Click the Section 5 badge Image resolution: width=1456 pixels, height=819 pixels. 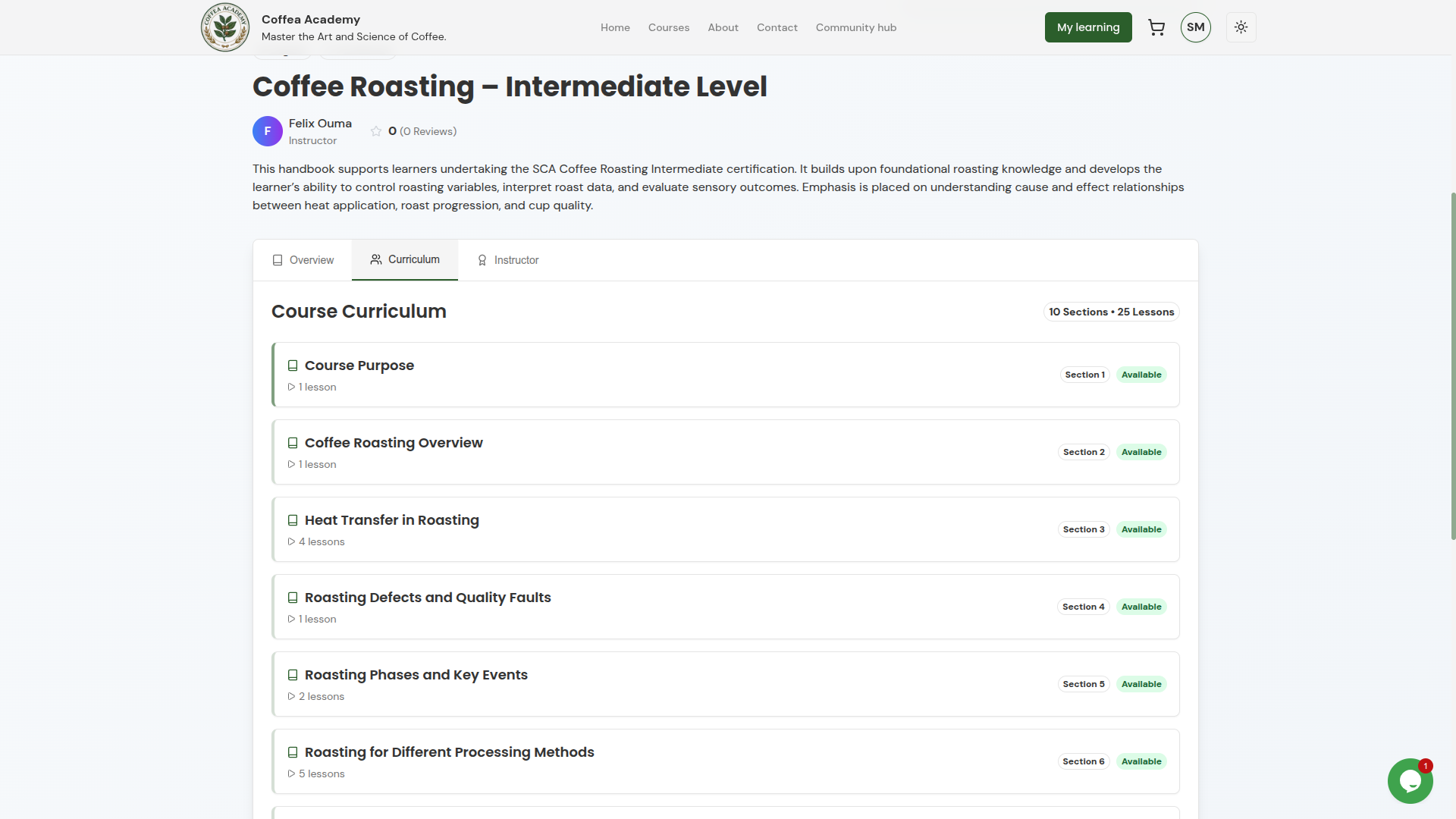click(x=1084, y=684)
